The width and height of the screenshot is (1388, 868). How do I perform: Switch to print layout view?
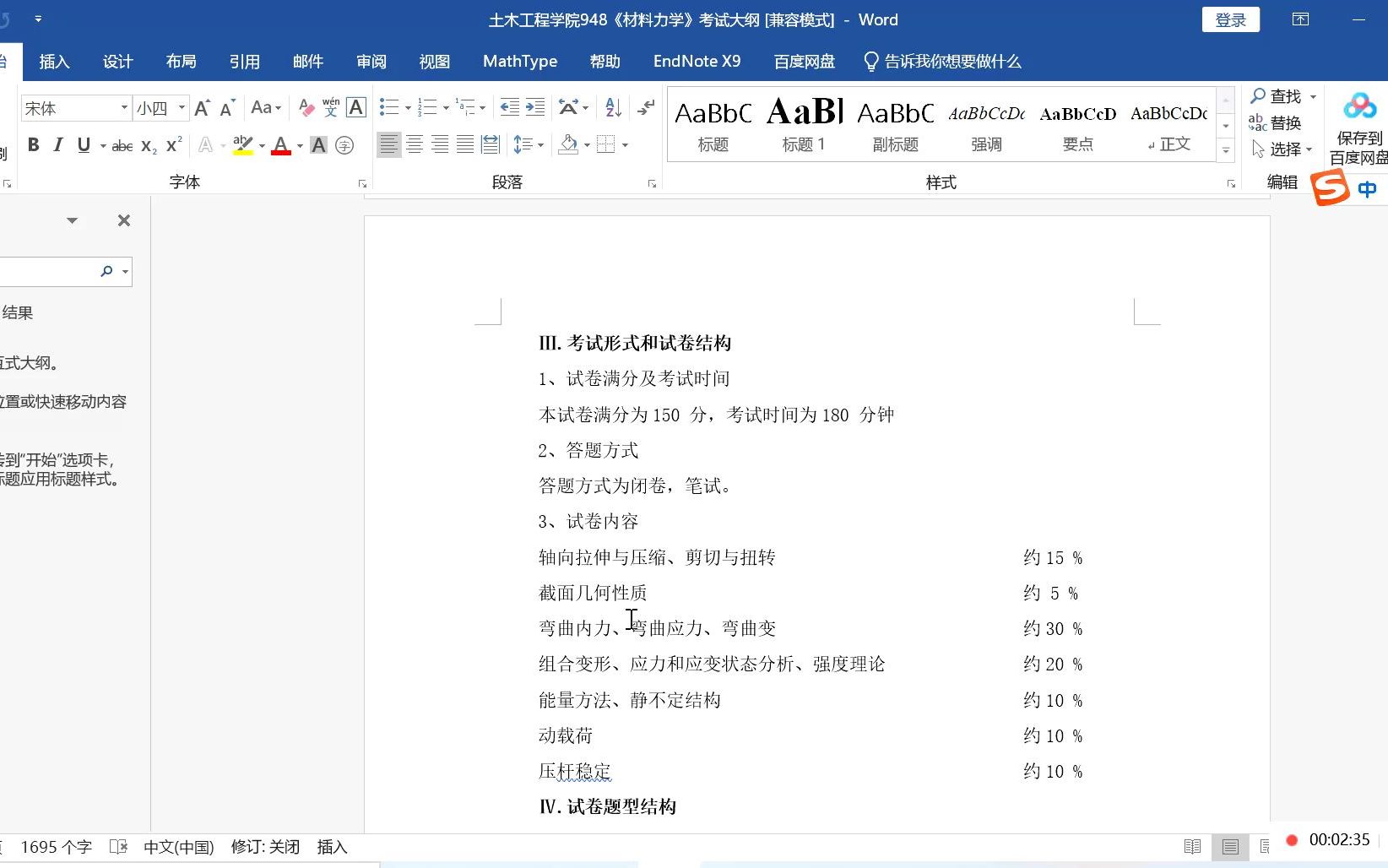pyautogui.click(x=1230, y=846)
